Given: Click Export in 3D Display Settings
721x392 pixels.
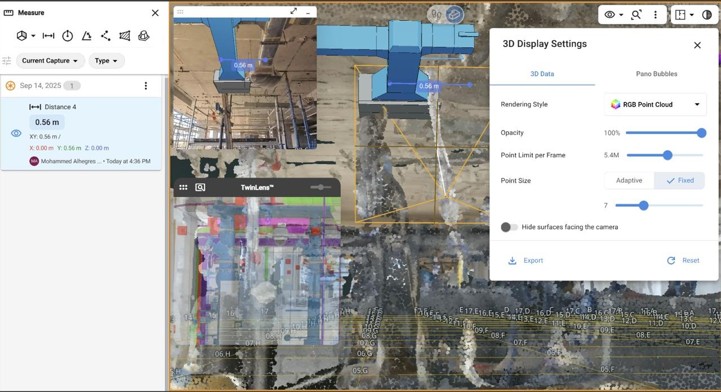Looking at the screenshot, I should tap(526, 261).
